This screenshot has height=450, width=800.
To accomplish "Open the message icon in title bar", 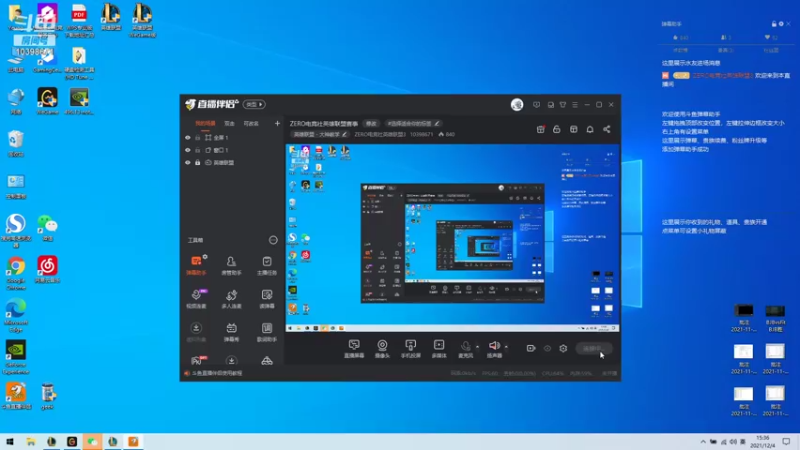I will pyautogui.click(x=536, y=105).
